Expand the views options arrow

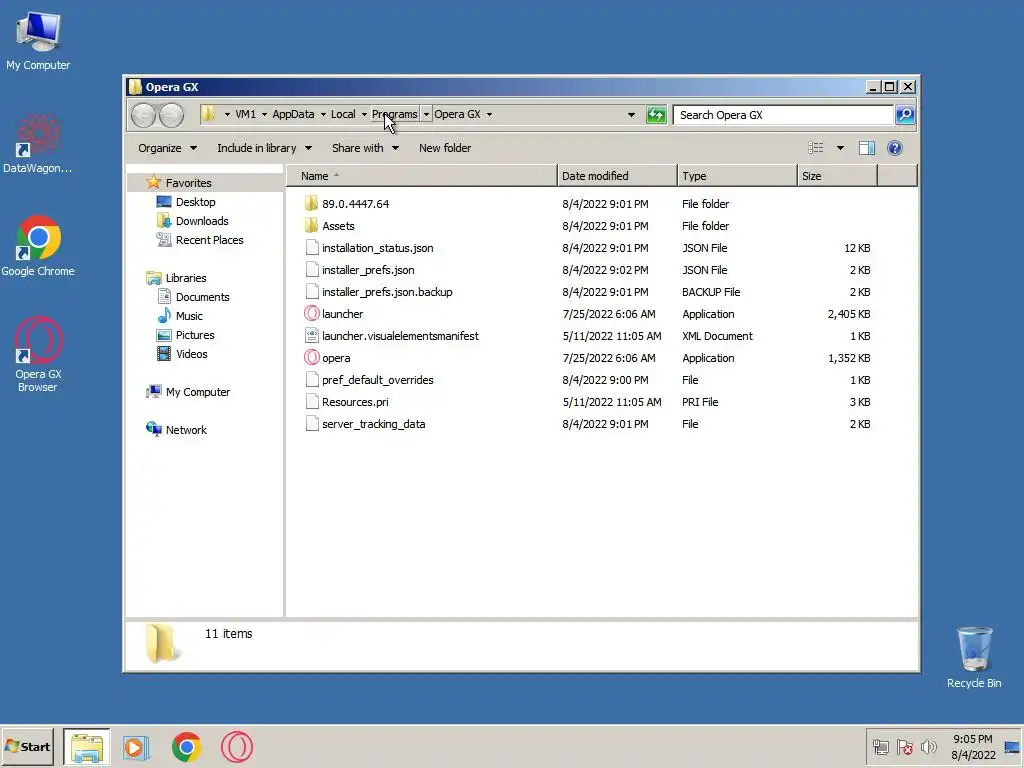pos(840,148)
